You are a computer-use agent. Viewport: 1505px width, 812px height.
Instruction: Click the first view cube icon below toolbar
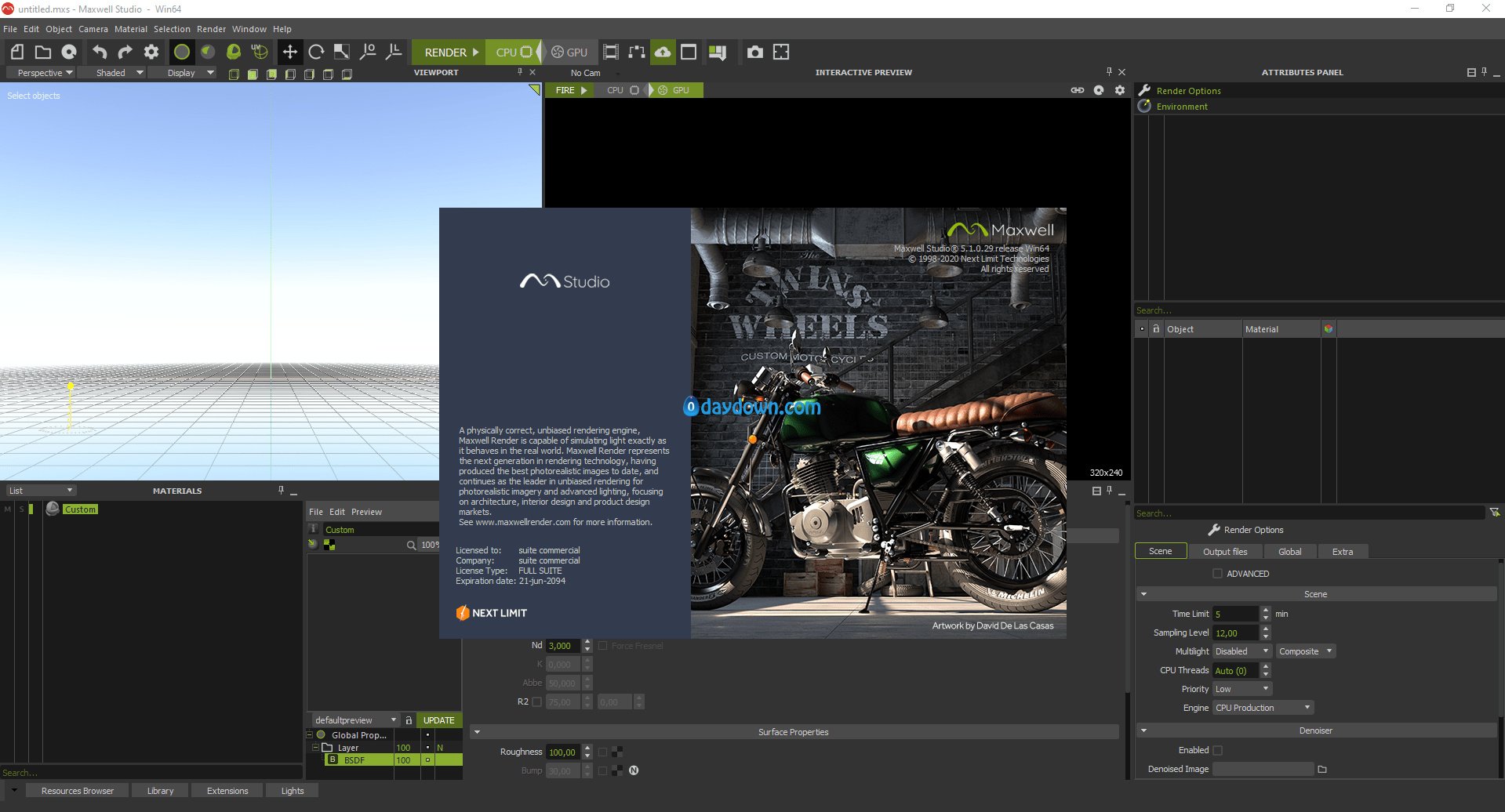click(x=234, y=74)
